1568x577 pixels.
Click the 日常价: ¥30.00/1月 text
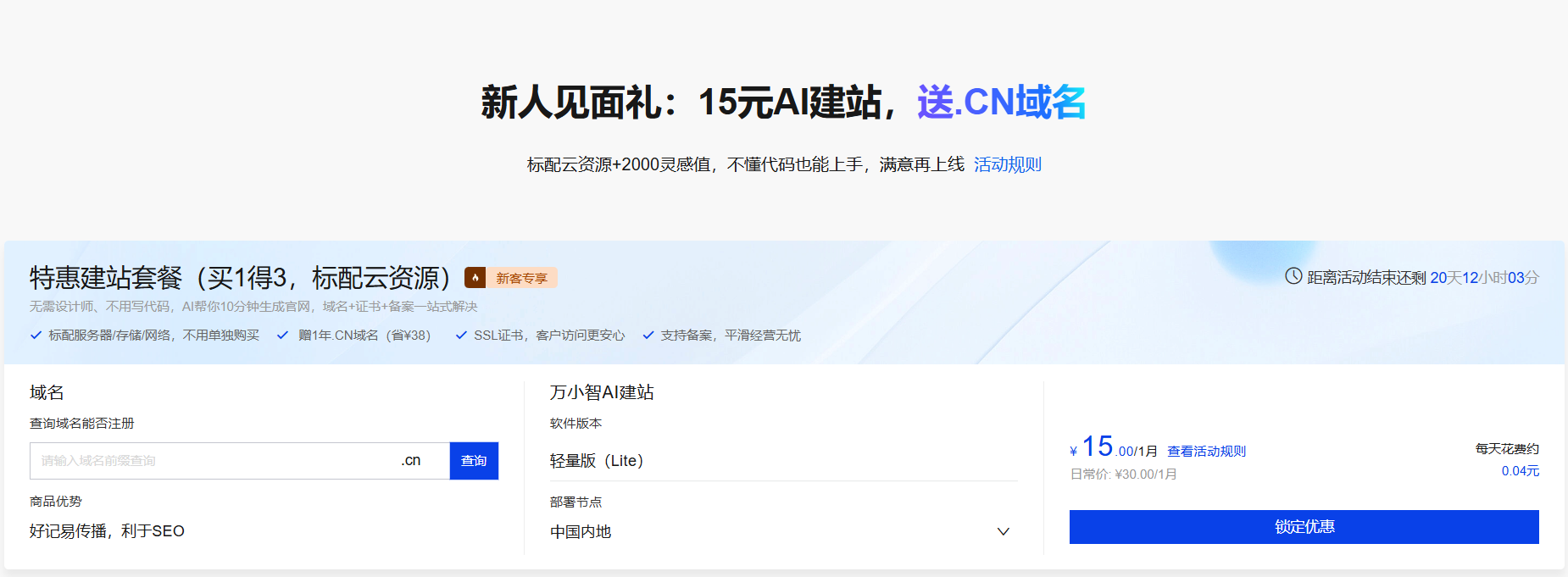click(1124, 474)
